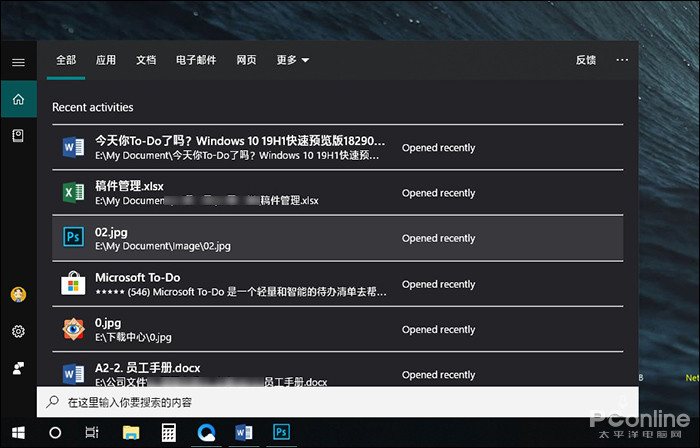Switch to the 文档 tab
Image resolution: width=700 pixels, height=448 pixels.
pyautogui.click(x=146, y=60)
